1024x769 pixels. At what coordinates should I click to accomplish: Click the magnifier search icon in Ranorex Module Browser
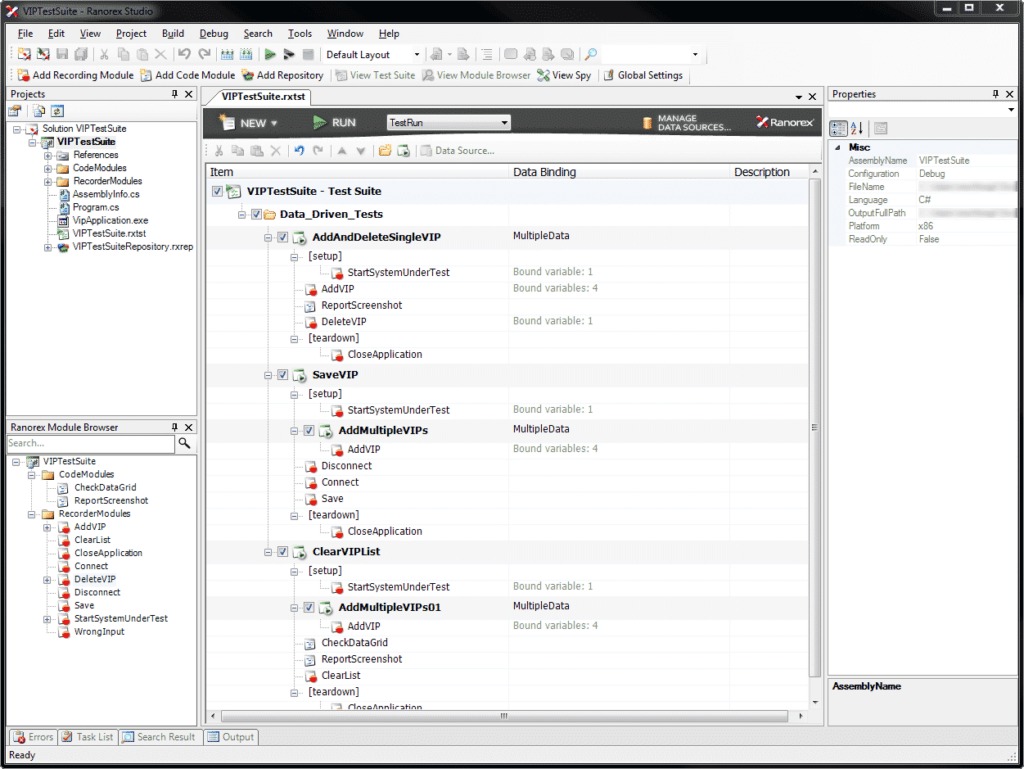coord(185,444)
